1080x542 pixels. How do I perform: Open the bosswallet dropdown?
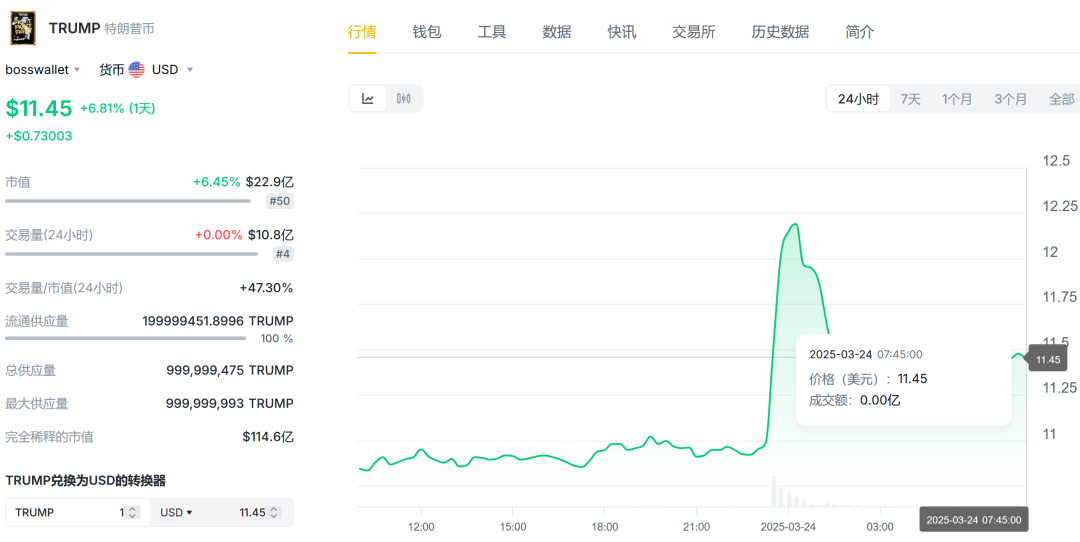tap(43, 70)
